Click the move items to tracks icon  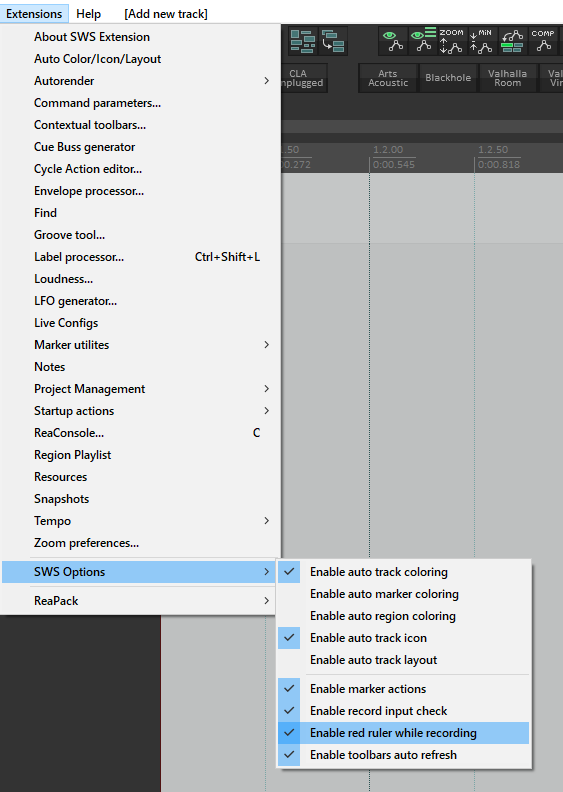[x=333, y=41]
